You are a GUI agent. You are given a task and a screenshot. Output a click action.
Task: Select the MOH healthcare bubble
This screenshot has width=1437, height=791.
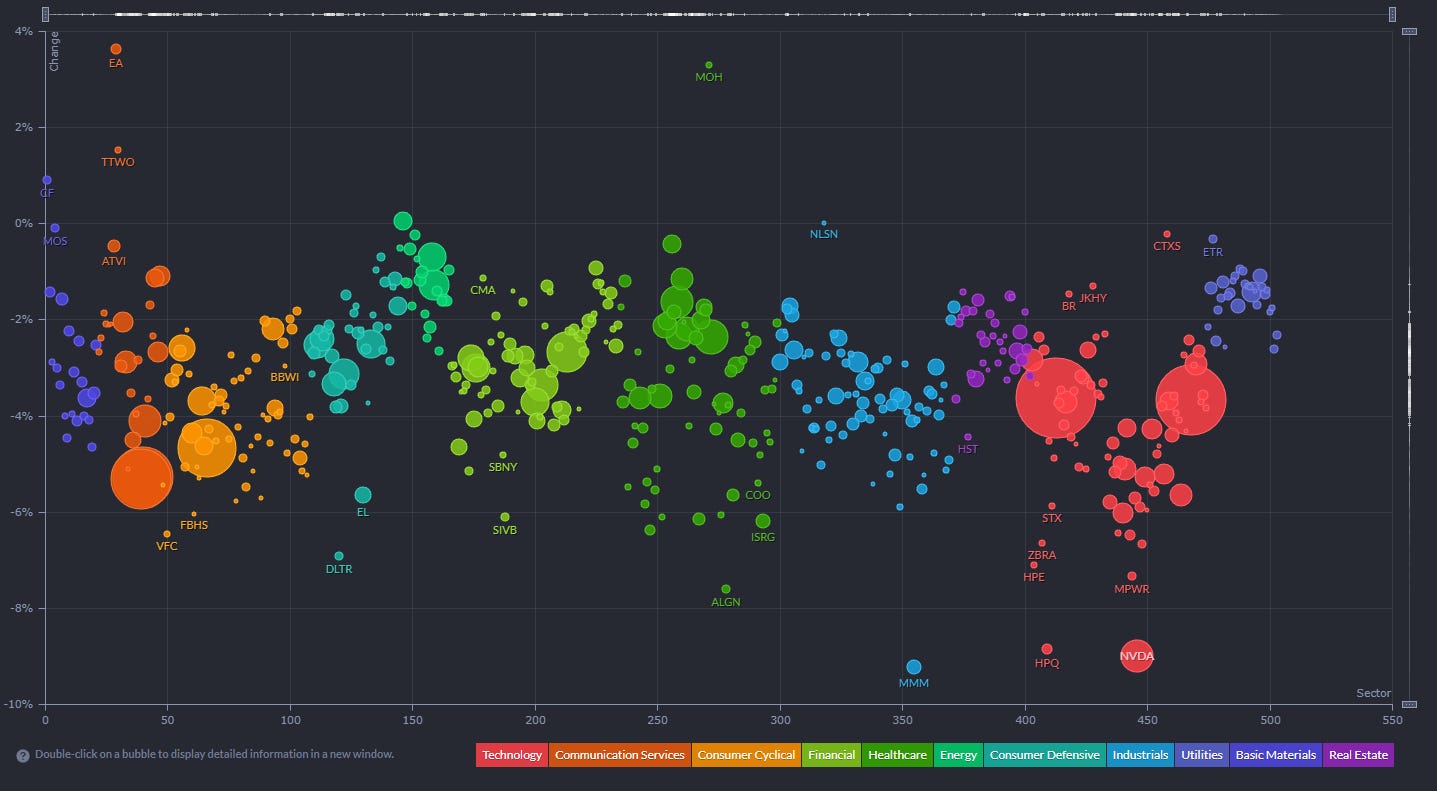point(709,65)
